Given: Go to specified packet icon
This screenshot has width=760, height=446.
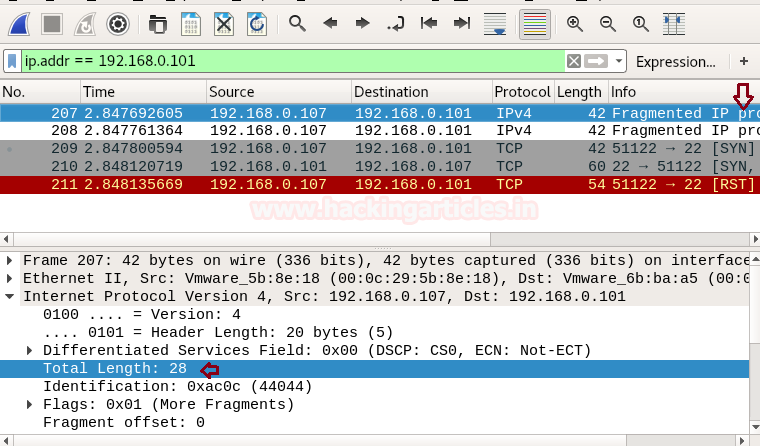Looking at the screenshot, I should coord(396,23).
